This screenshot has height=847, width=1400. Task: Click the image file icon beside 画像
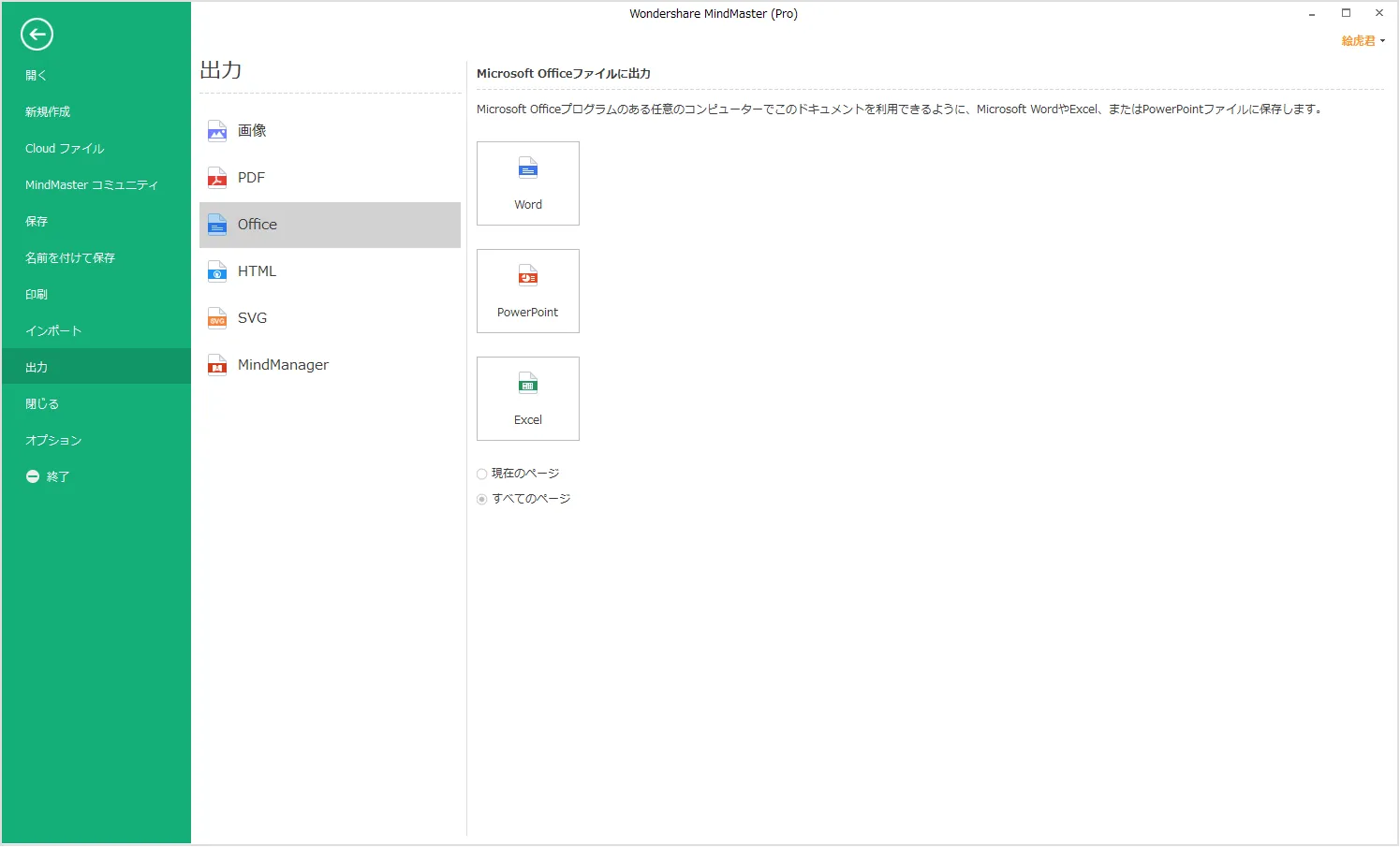[x=217, y=131]
